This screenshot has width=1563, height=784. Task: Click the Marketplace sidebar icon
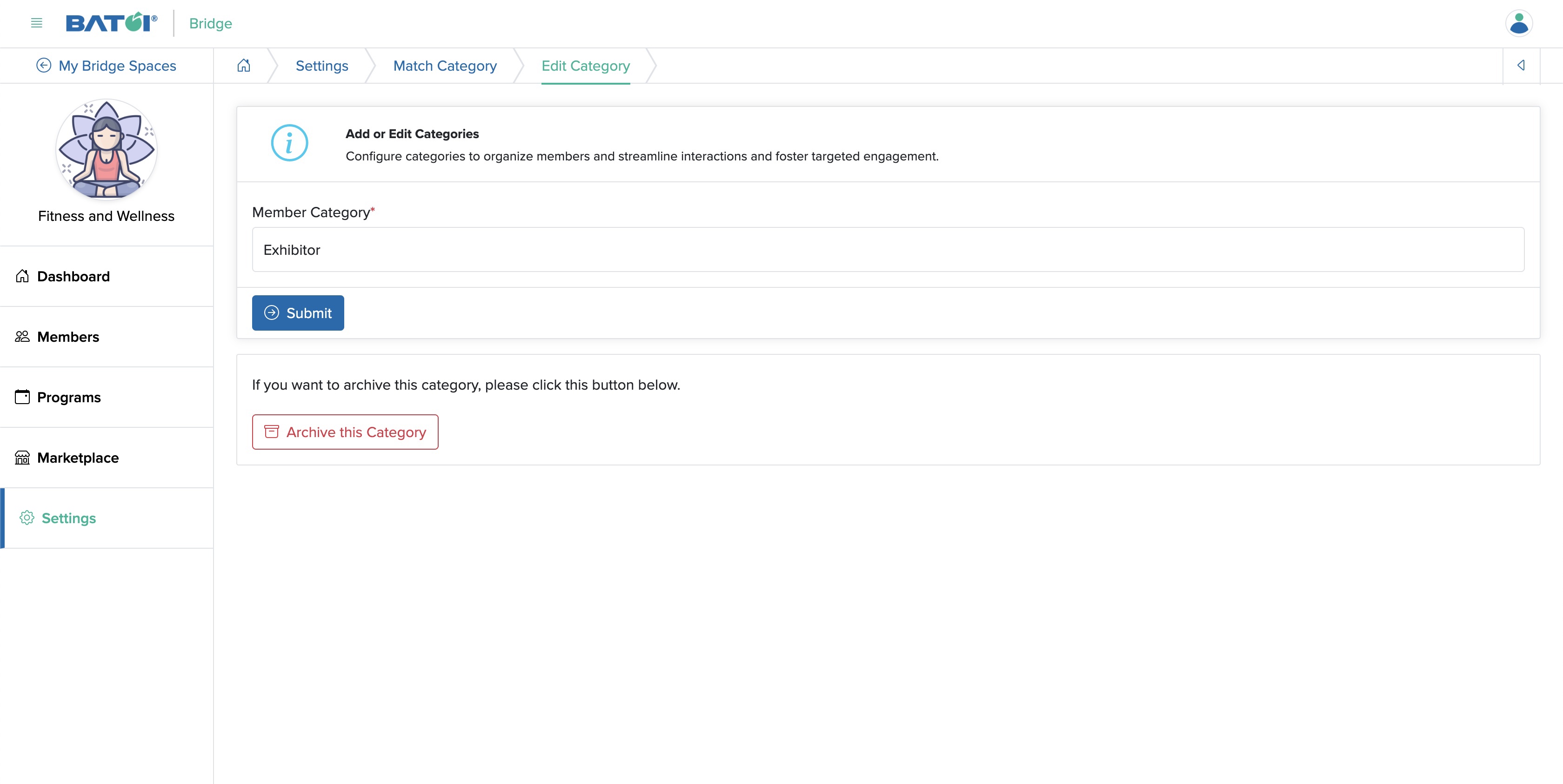point(22,457)
